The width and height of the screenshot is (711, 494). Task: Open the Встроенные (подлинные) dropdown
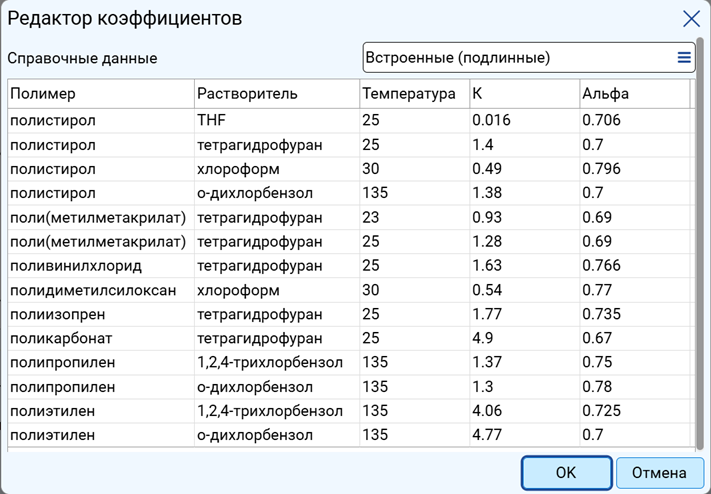529,58
